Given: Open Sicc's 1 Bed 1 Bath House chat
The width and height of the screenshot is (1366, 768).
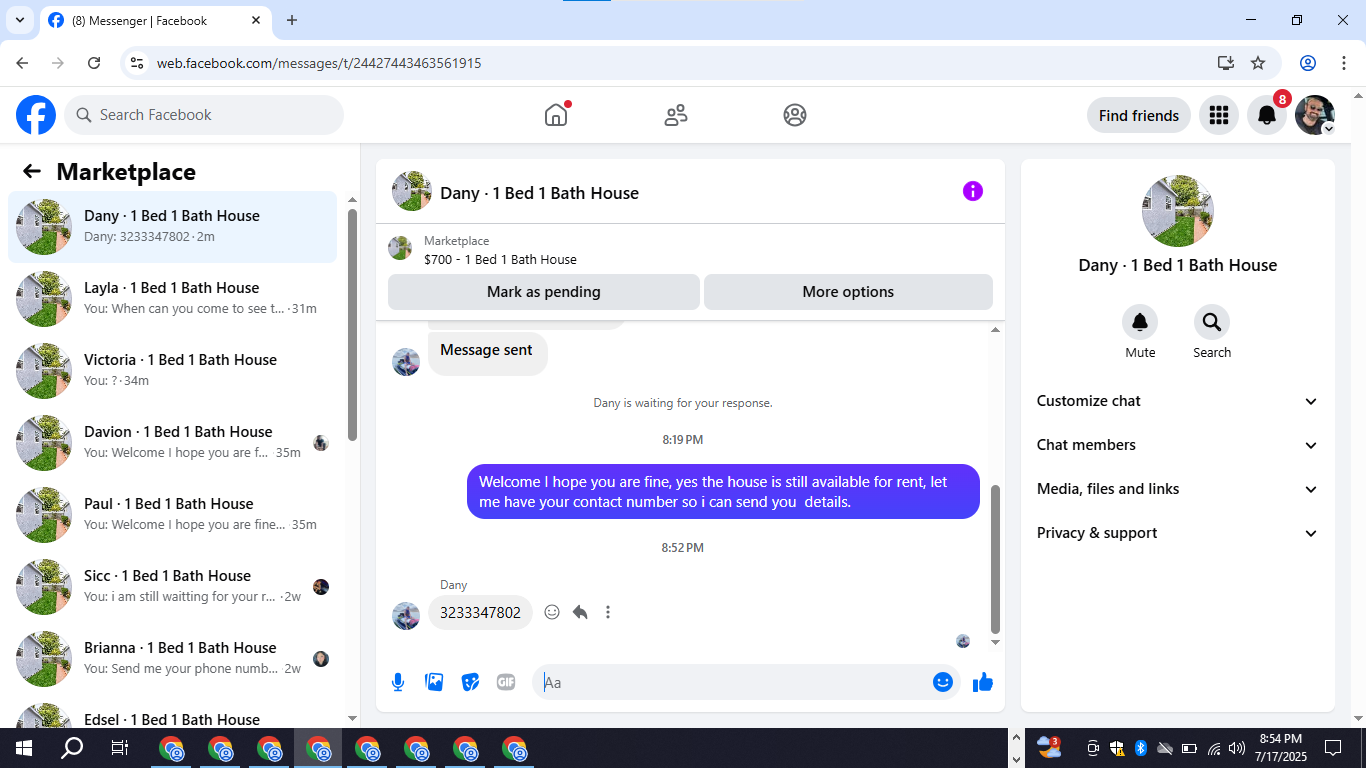Looking at the screenshot, I should click(173, 587).
